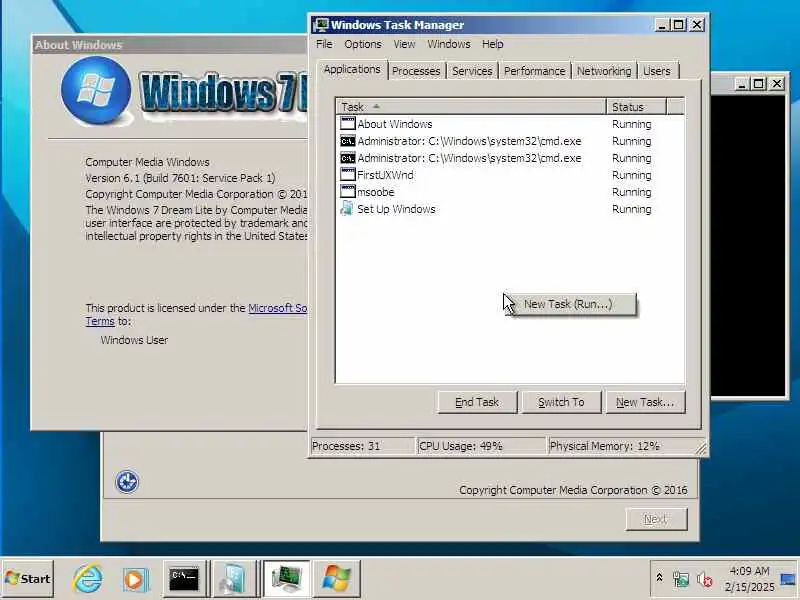Select first cmd.exe task icon in list
The height and width of the screenshot is (600, 800).
347,141
